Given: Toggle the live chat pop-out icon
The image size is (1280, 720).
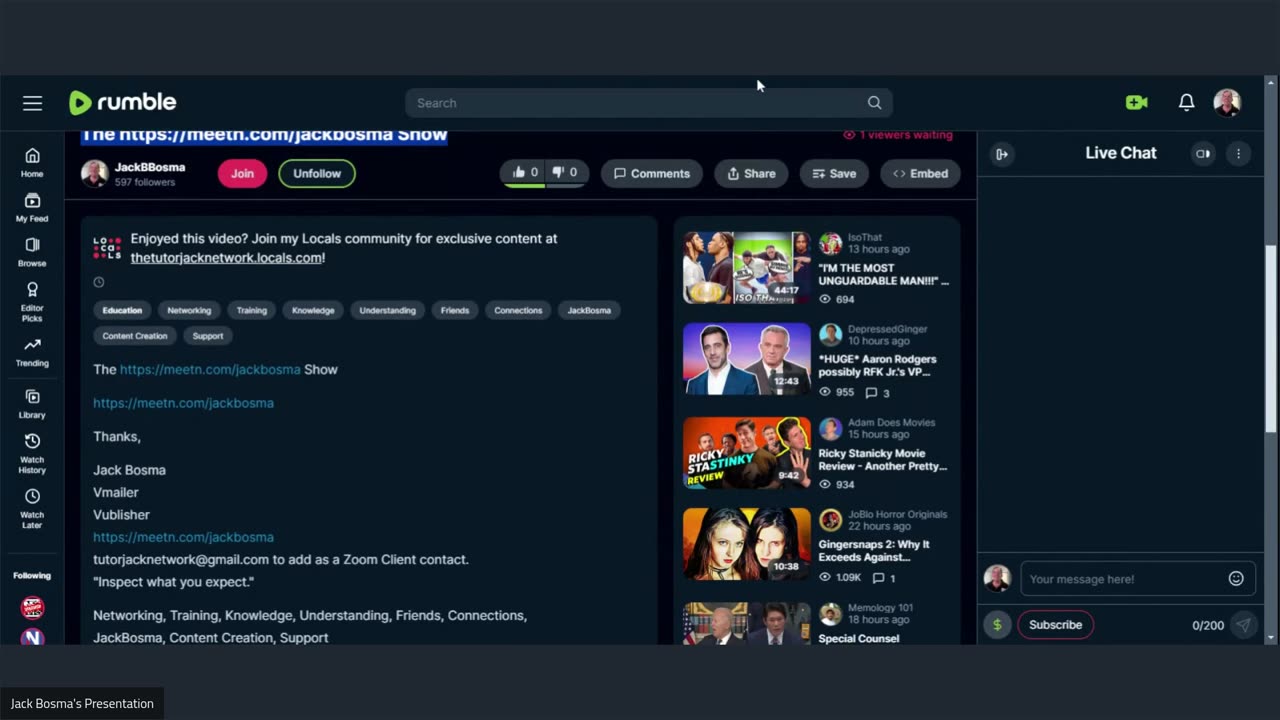Looking at the screenshot, I should 1203,153.
